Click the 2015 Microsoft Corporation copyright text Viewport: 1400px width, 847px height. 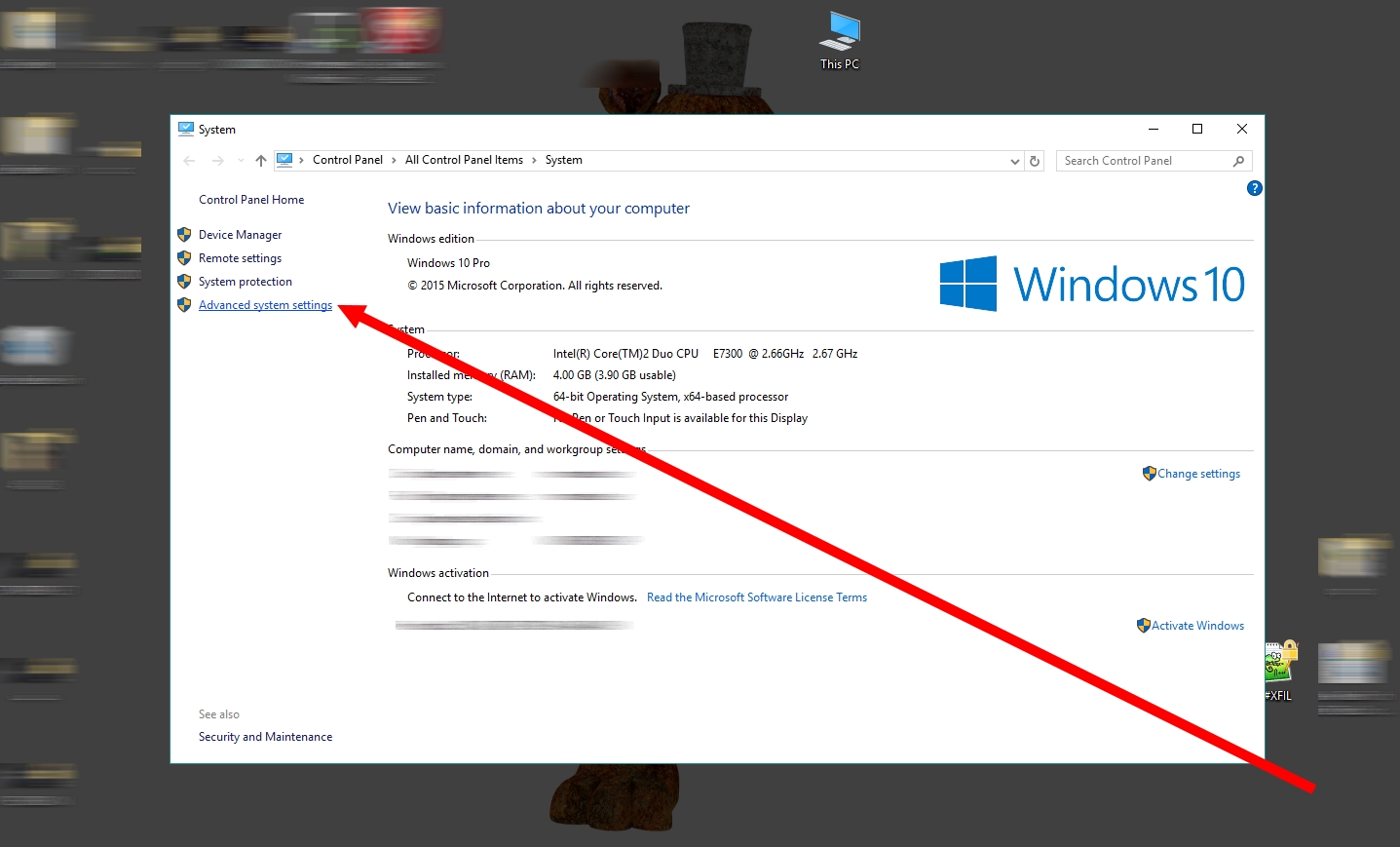point(535,286)
